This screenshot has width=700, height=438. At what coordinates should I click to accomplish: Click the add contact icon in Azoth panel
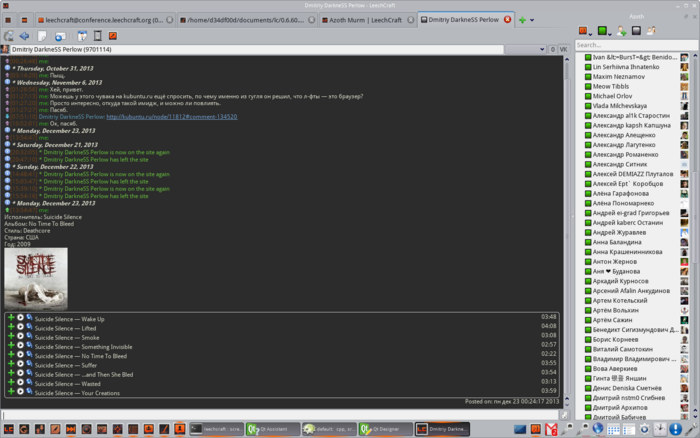(x=621, y=31)
